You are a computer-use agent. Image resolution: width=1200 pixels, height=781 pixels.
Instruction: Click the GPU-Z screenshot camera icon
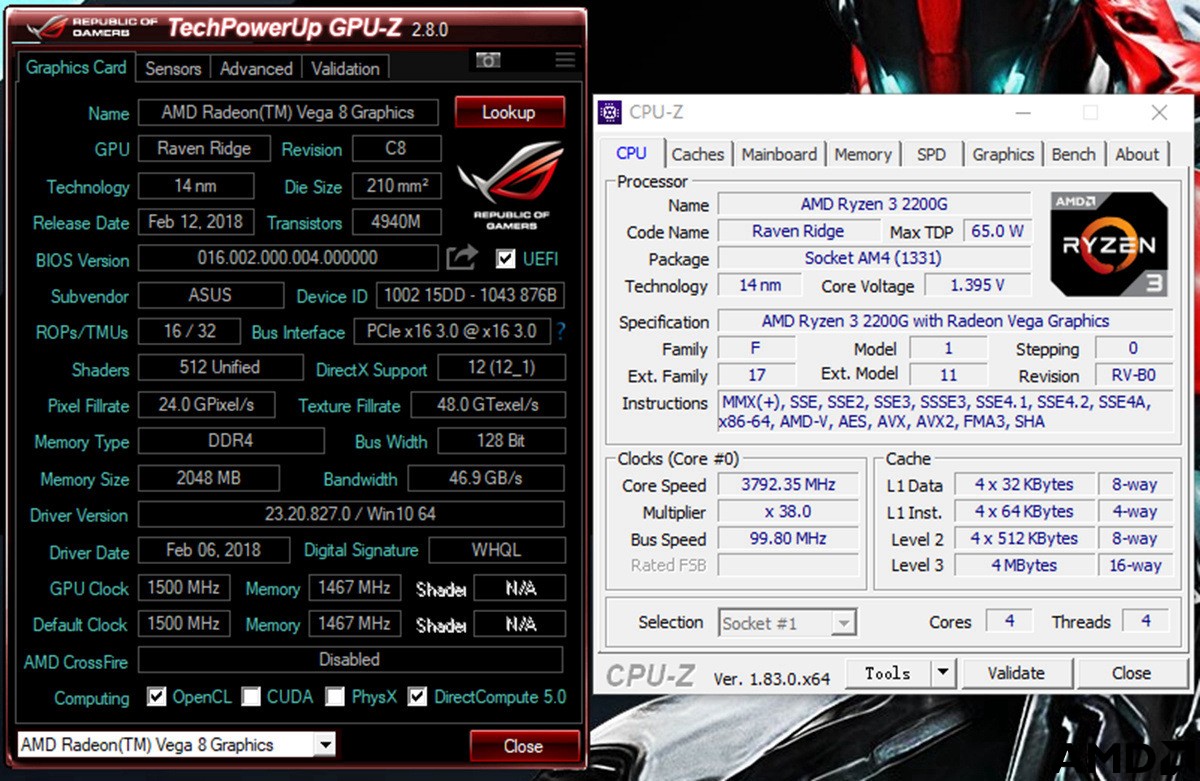(x=488, y=61)
